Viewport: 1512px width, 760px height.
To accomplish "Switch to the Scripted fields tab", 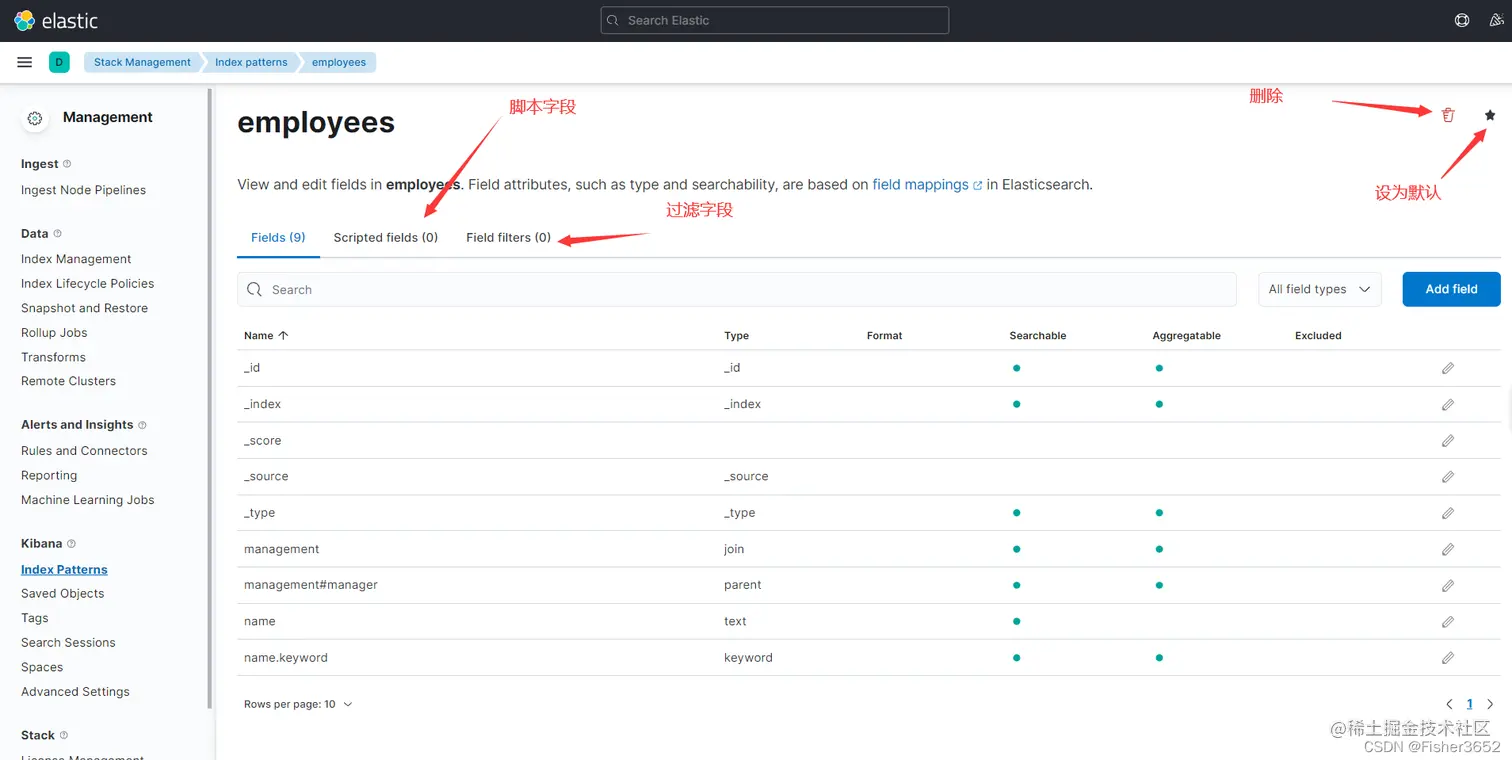I will coord(386,238).
